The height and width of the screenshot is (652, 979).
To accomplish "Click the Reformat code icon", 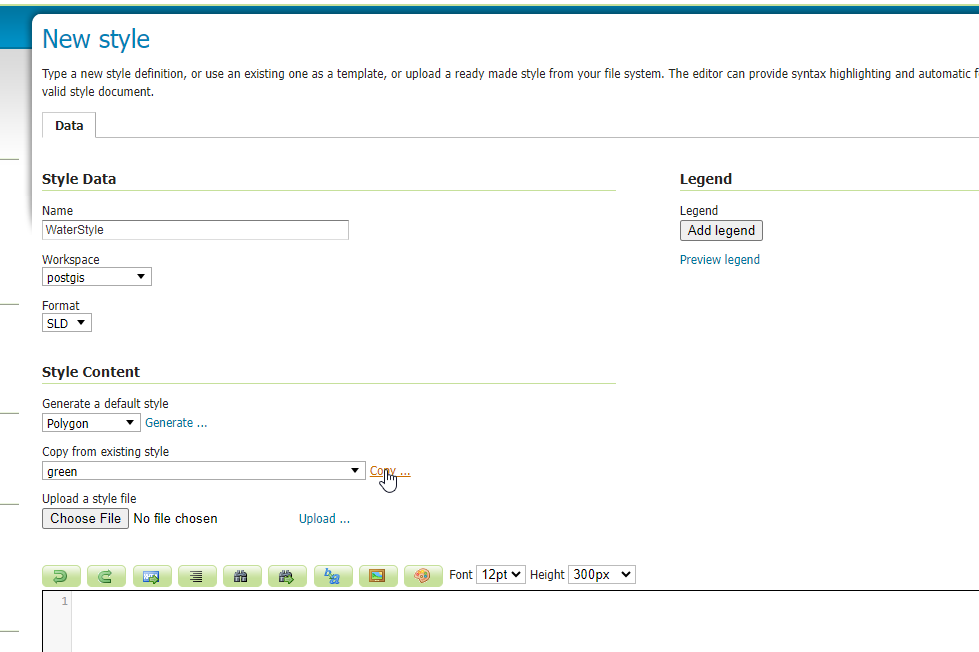I will [197, 576].
